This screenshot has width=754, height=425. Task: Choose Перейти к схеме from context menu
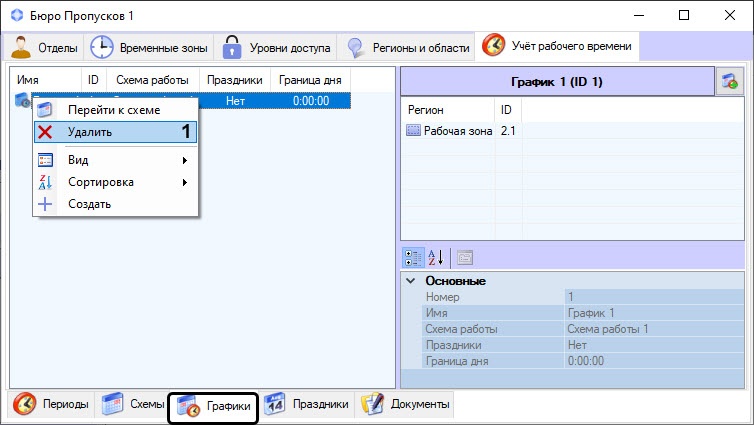coord(113,109)
